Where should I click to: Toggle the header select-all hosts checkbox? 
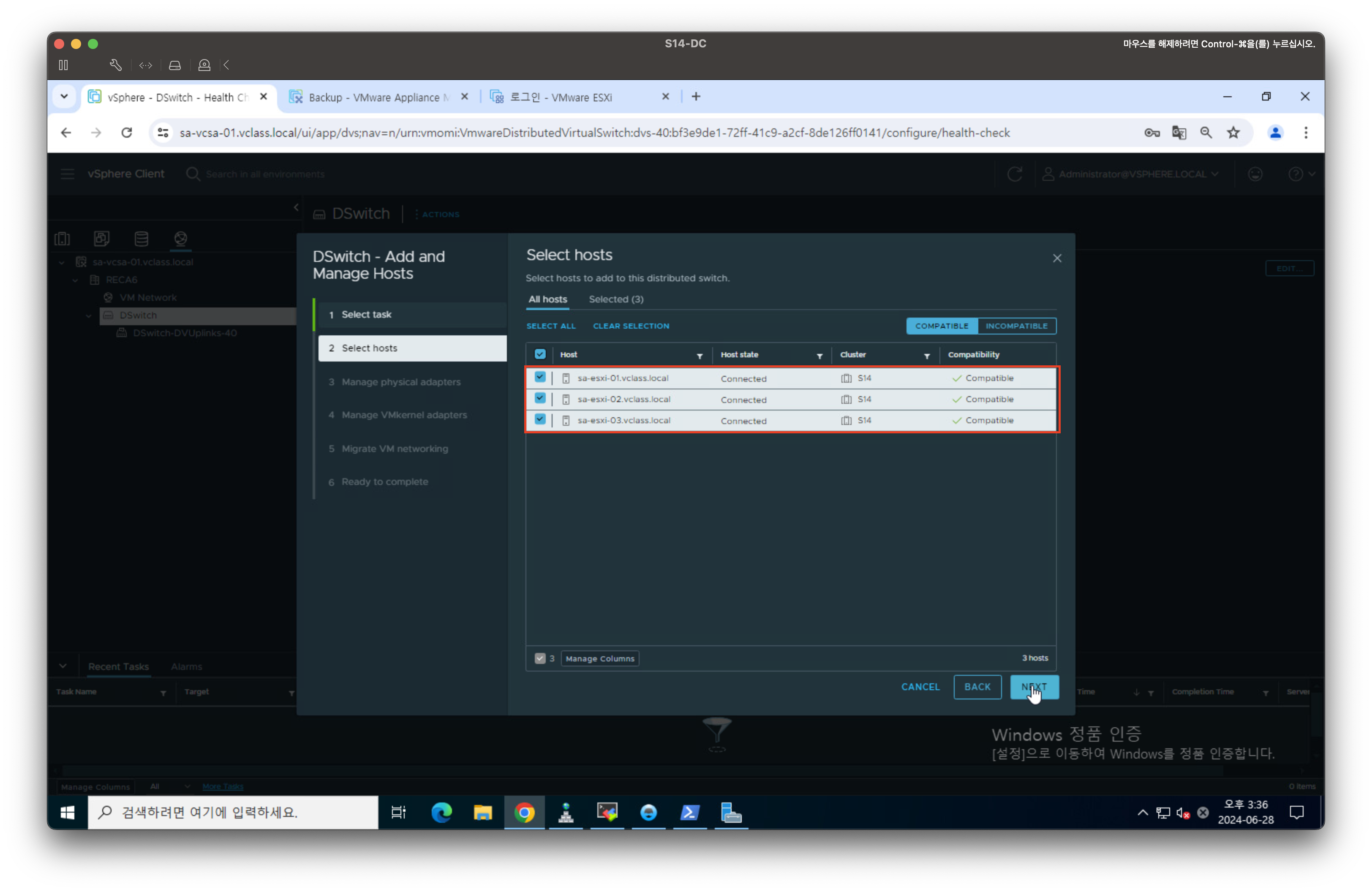(539, 354)
